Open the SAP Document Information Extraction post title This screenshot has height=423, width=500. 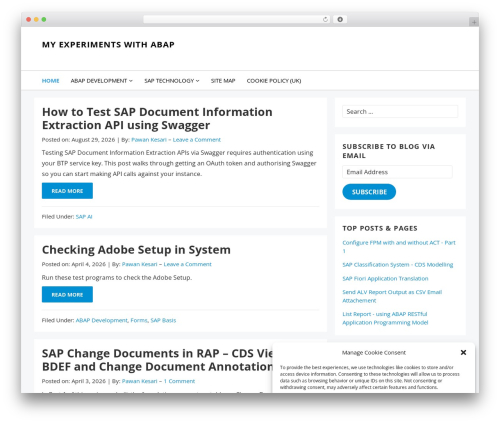tap(157, 118)
